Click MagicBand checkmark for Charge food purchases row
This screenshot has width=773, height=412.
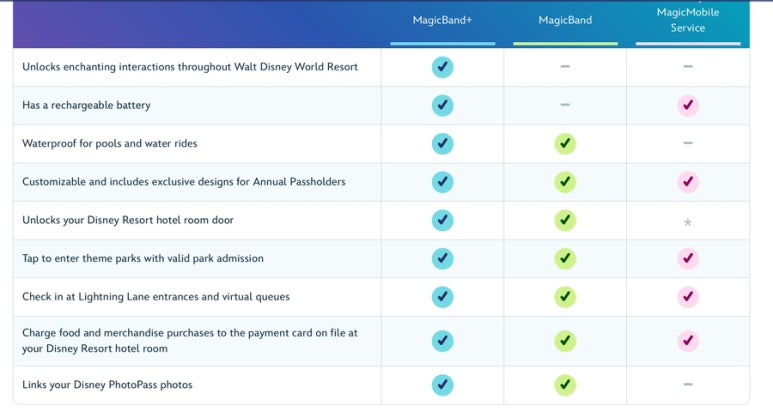click(x=565, y=341)
